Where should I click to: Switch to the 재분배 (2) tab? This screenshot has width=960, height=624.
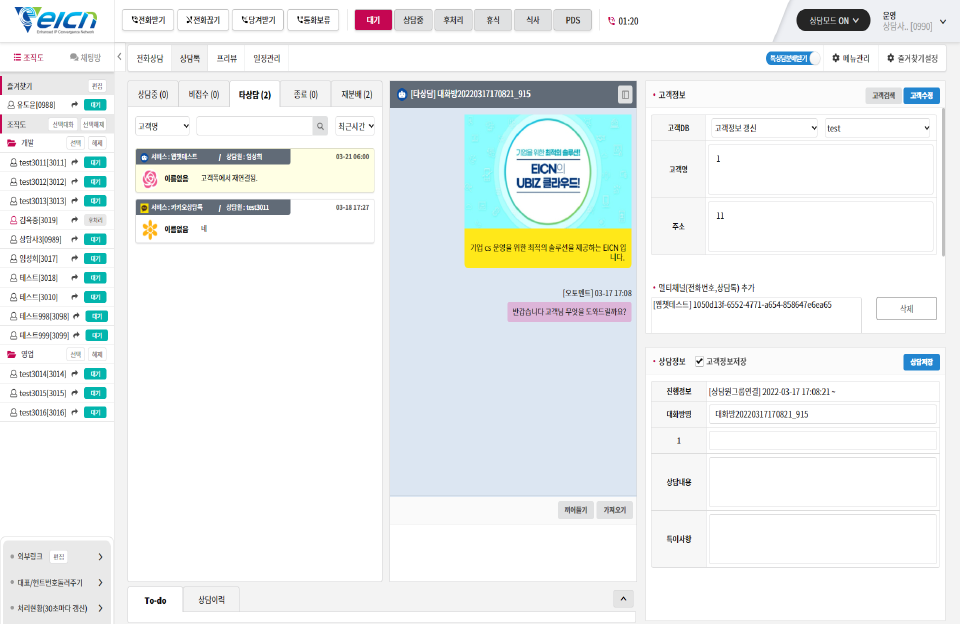(356, 94)
